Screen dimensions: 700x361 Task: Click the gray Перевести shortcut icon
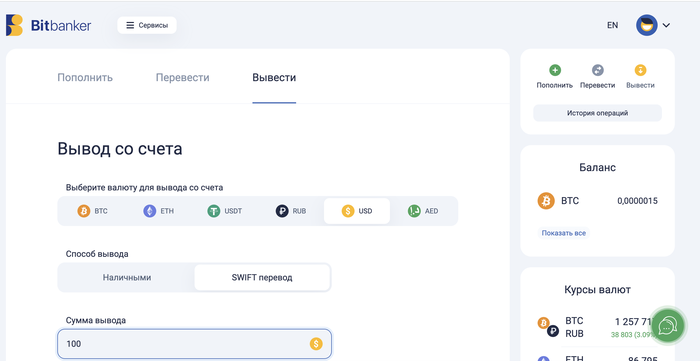[x=597, y=70]
